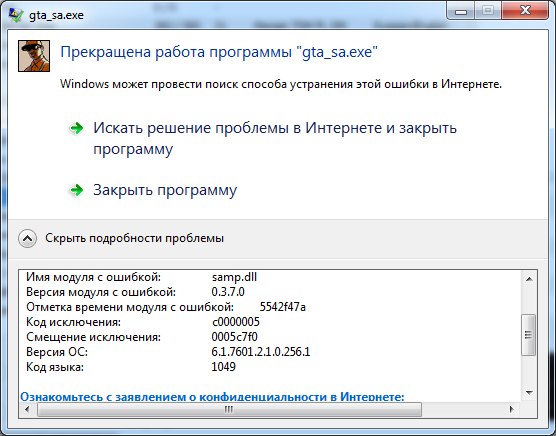556x436 pixels.
Task: Click heading Прекращена работа программы gta_sa.exe
Action: pos(219,52)
